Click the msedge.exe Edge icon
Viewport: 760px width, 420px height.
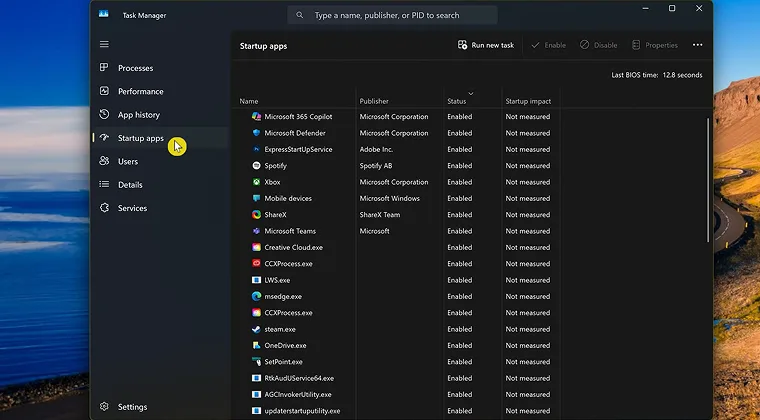coord(256,296)
